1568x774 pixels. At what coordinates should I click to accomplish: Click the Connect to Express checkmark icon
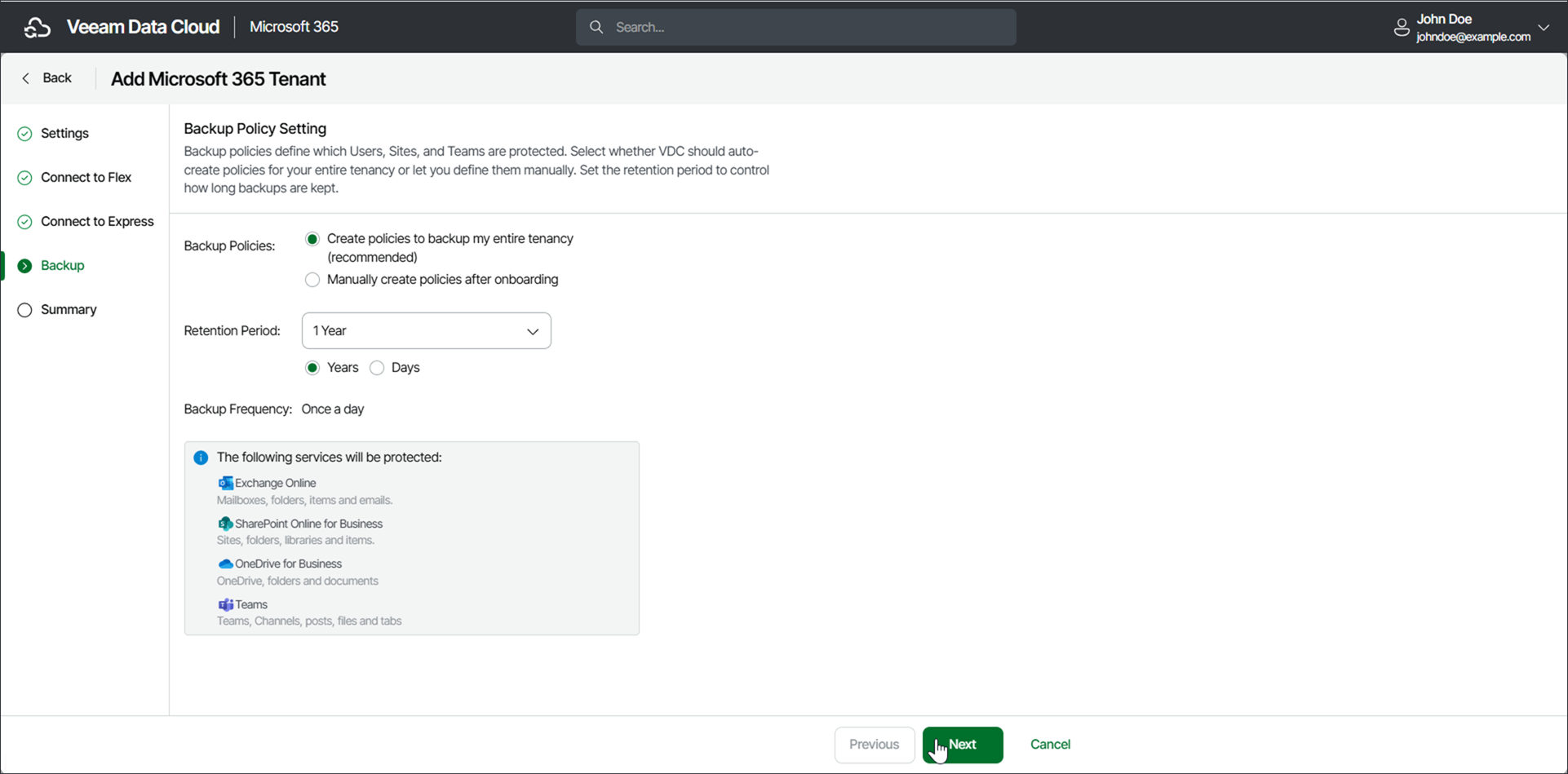tap(25, 222)
